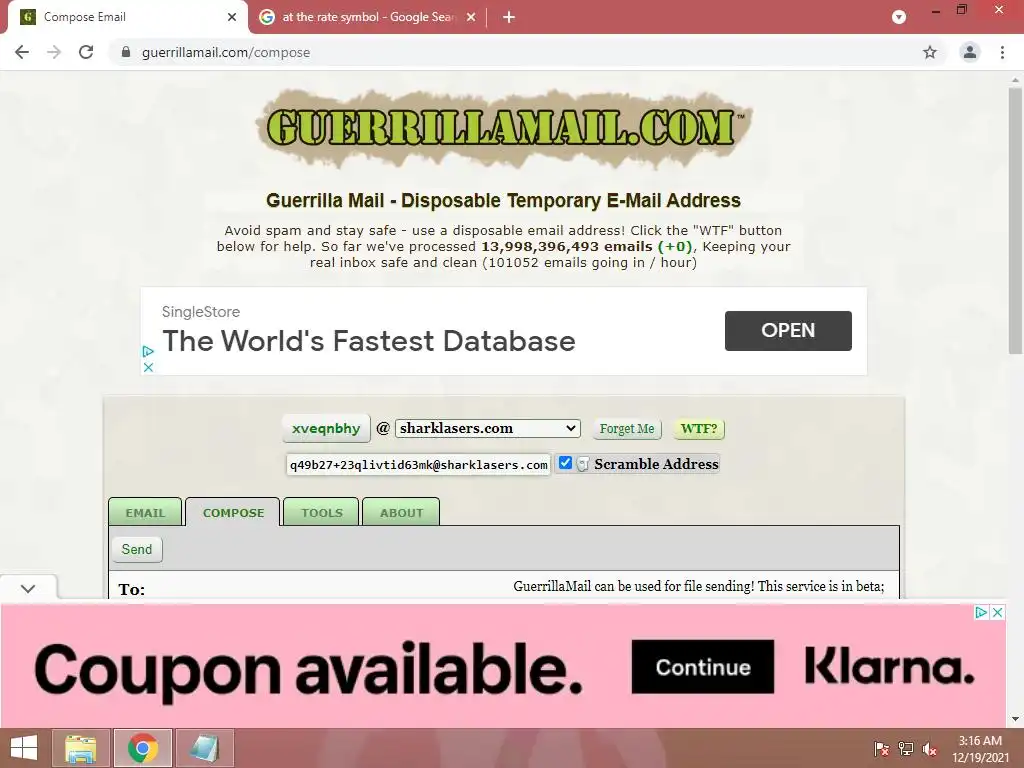
Task: Open the Chrome profile avatar menu
Action: (x=970, y=52)
